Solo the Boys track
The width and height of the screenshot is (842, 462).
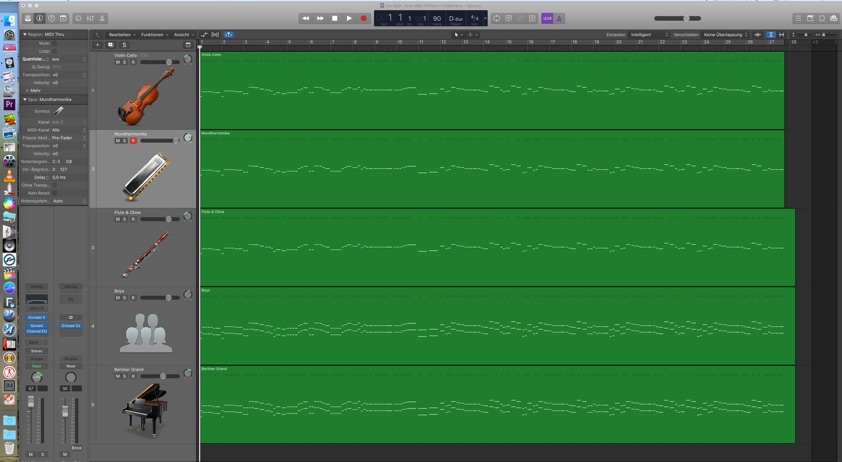(125, 298)
